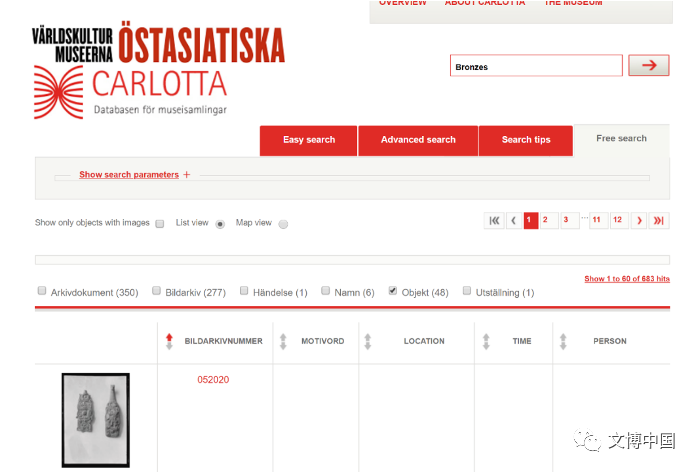This screenshot has width=698, height=472.
Task: Click the BILDARKIVNUMMER column header text
Action: [x=223, y=342]
